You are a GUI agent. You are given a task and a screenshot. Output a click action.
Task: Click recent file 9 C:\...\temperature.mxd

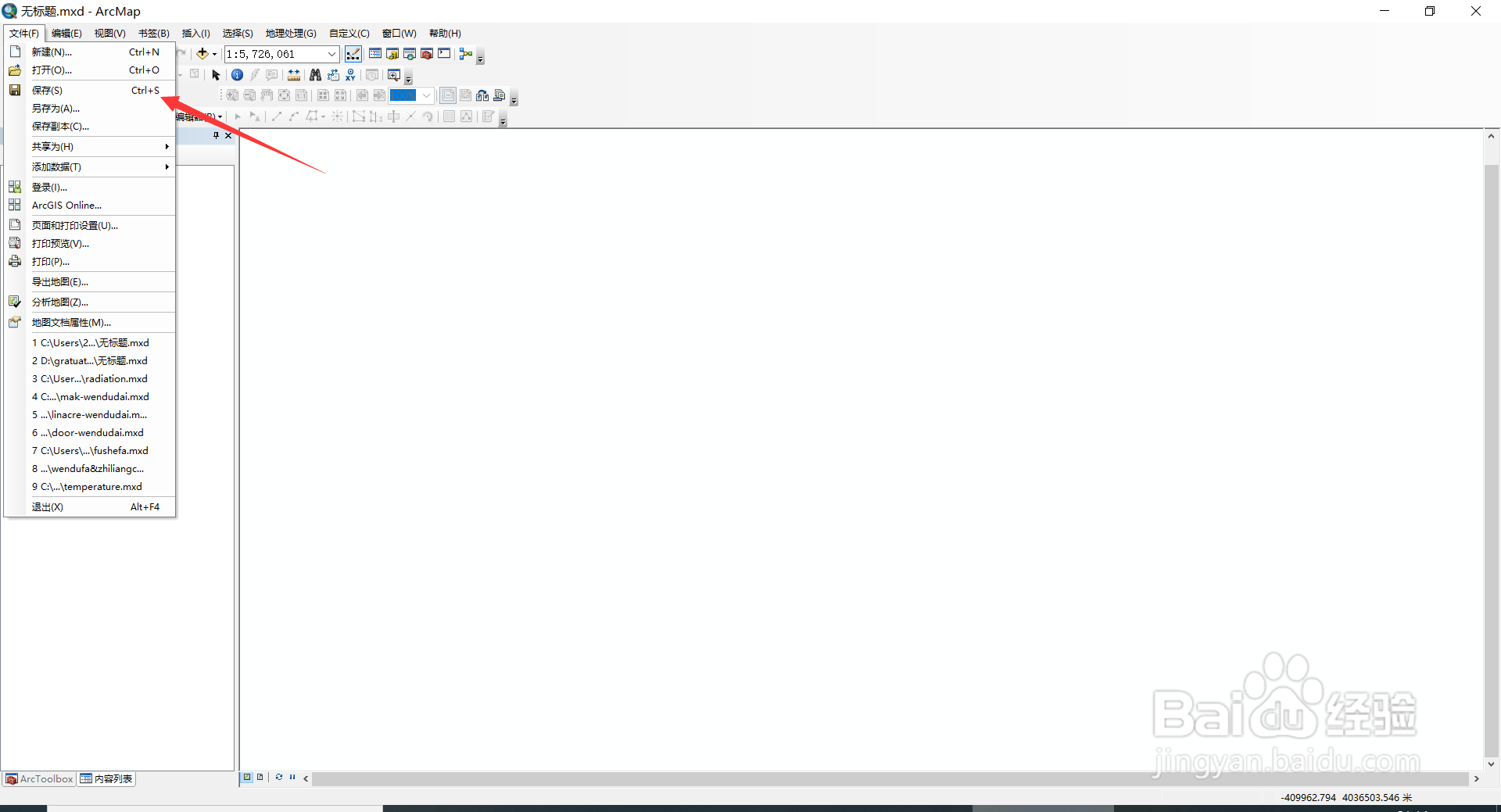87,486
